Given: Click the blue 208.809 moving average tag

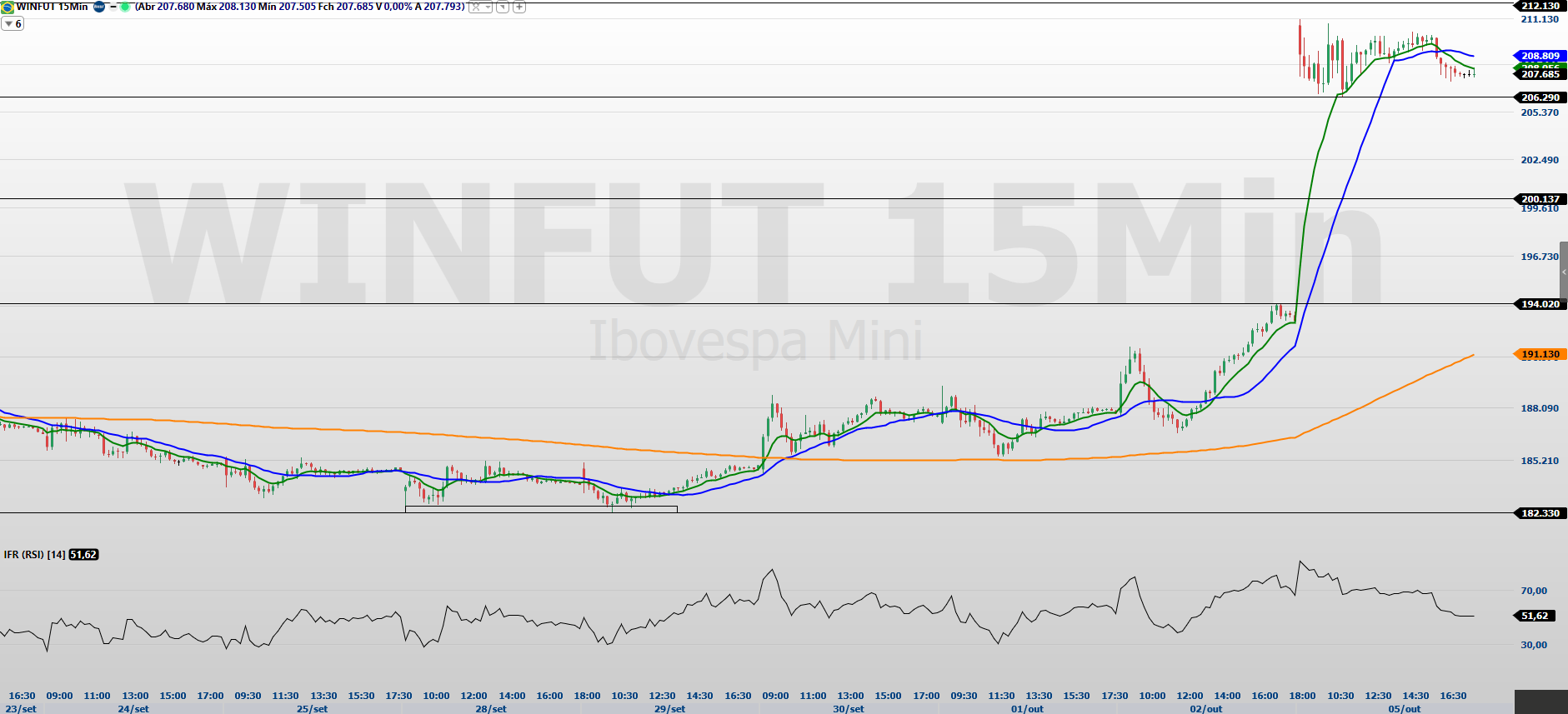Looking at the screenshot, I should tap(1540, 56).
